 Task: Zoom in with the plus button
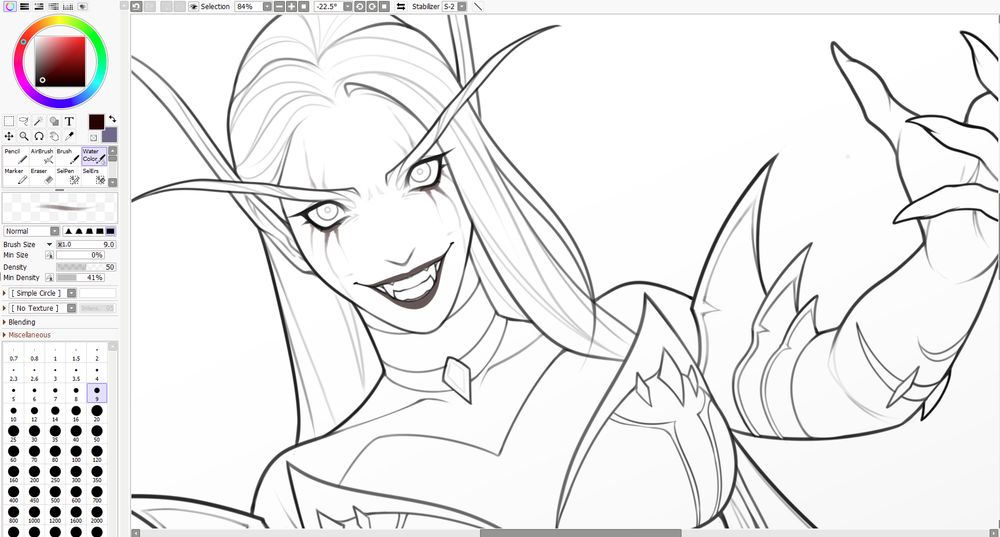[291, 6]
